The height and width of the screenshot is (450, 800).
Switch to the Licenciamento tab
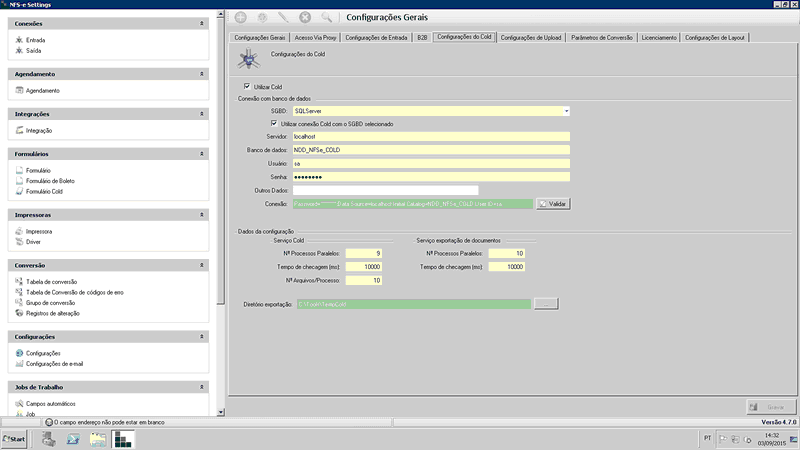tap(658, 37)
